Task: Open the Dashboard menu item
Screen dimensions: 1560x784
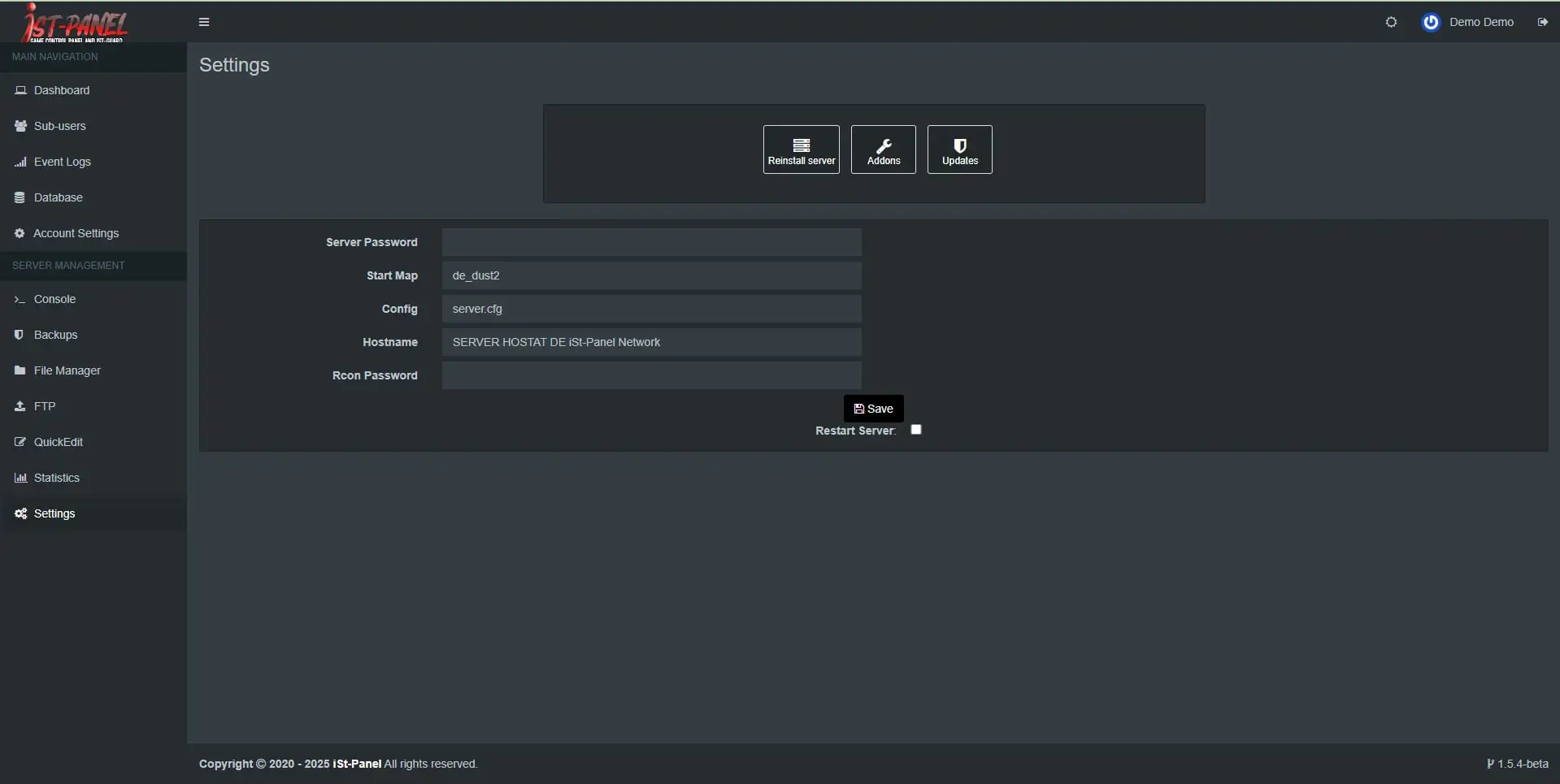Action: [x=93, y=90]
